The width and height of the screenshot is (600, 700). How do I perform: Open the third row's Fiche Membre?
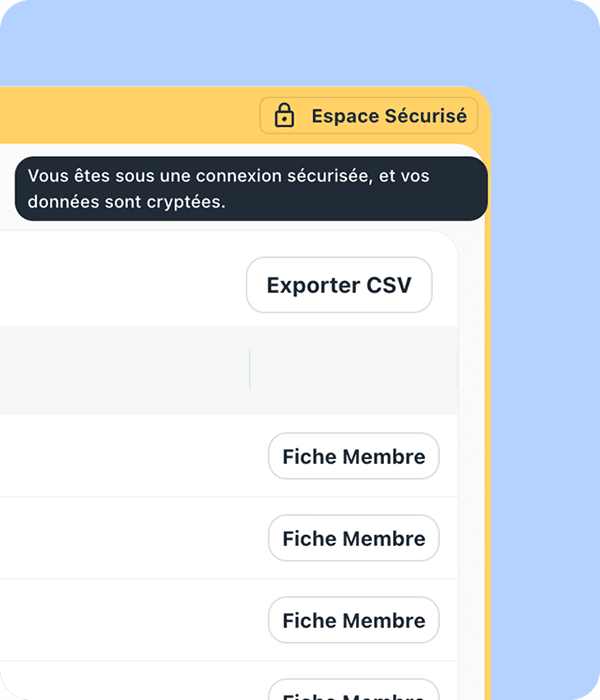pos(353,621)
